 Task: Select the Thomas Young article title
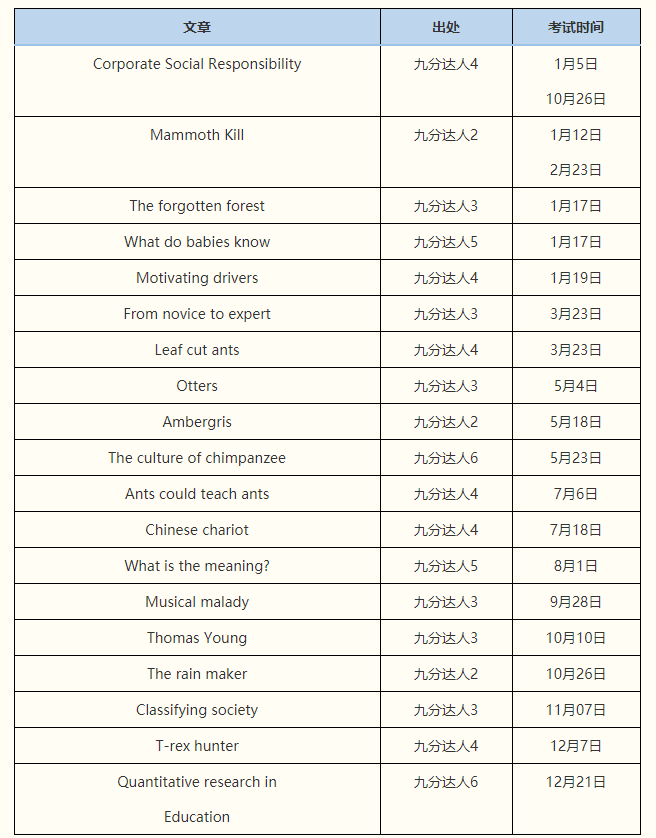(x=197, y=638)
